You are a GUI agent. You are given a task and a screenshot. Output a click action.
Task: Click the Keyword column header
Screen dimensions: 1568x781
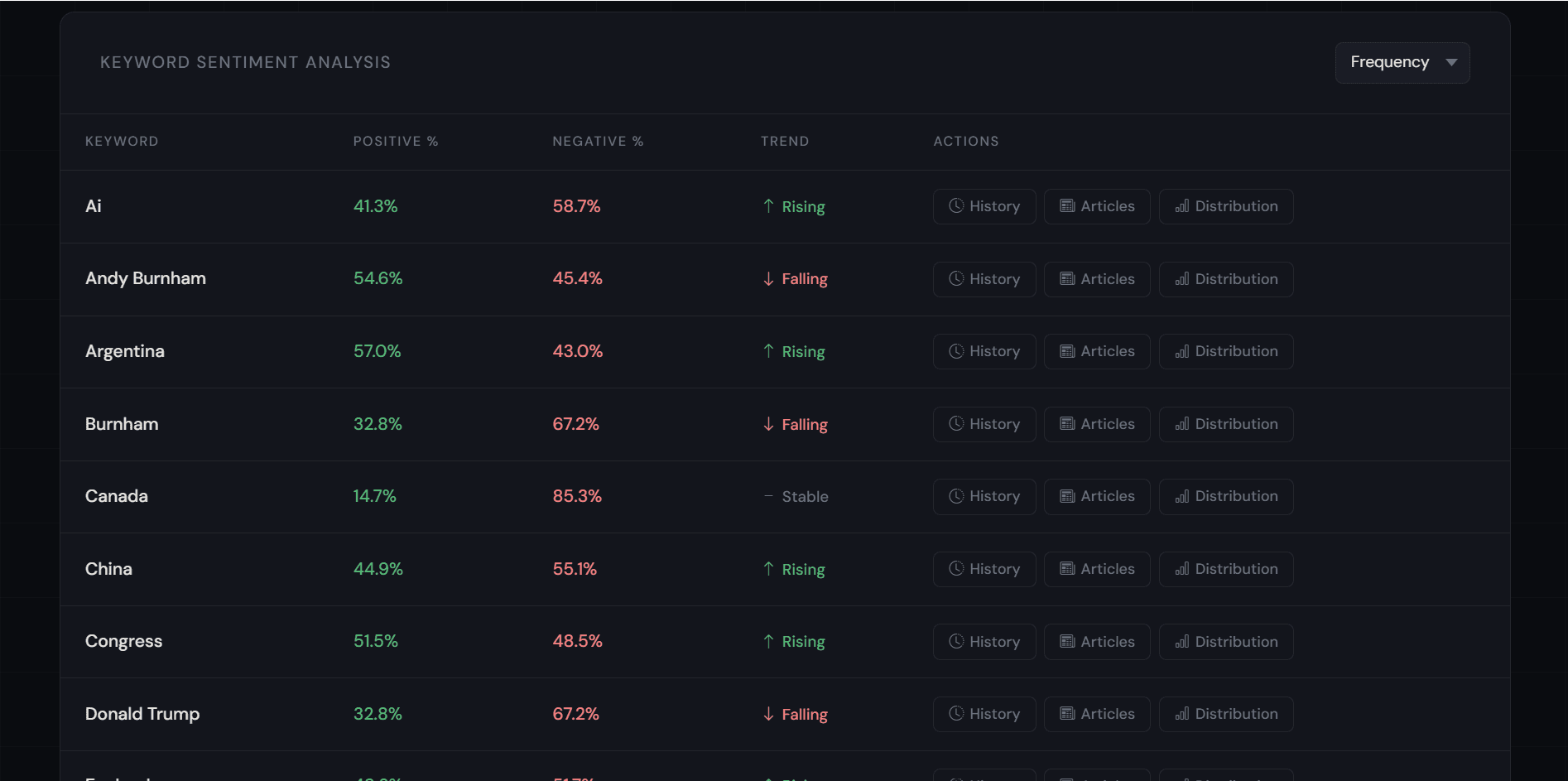point(122,142)
